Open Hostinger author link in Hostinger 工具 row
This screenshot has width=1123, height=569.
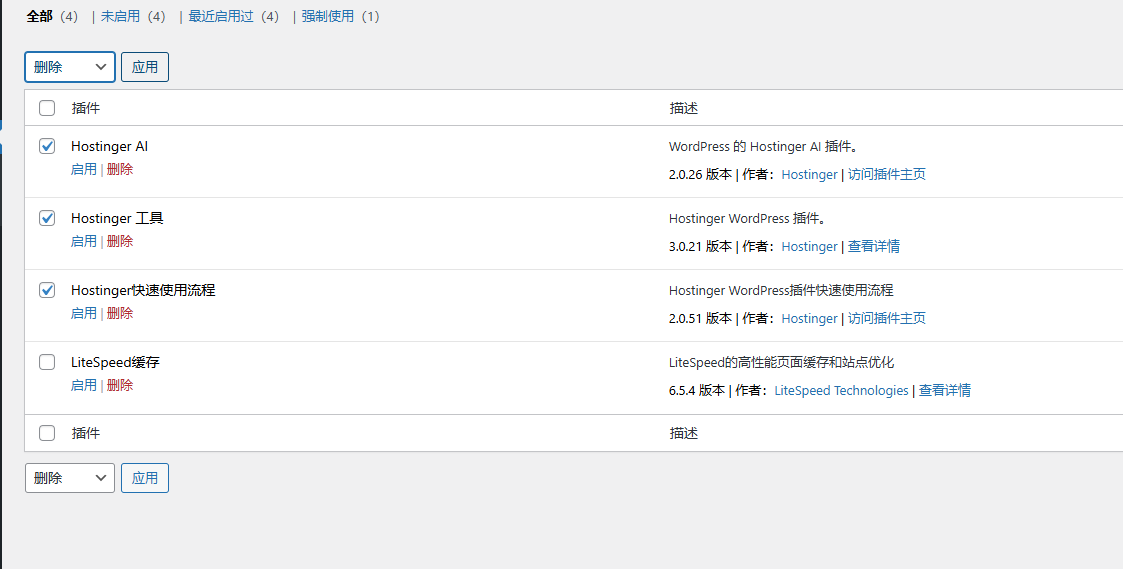[809, 247]
